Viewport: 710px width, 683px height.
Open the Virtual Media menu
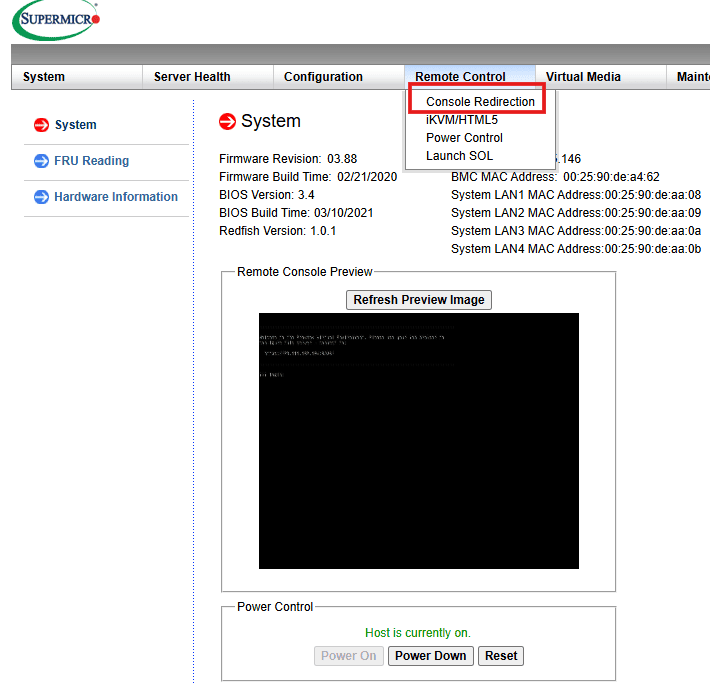click(583, 77)
